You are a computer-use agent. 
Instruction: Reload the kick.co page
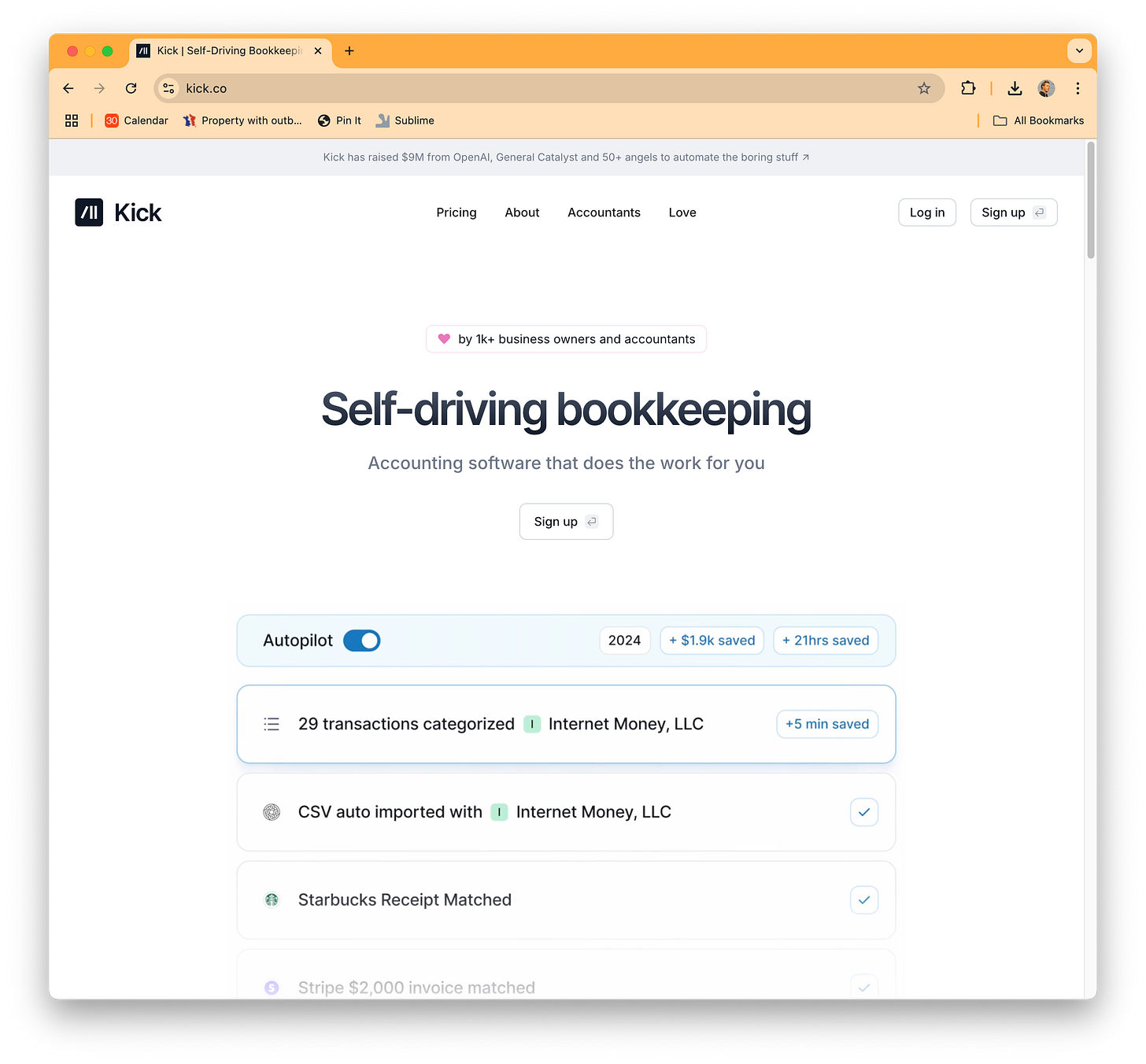point(131,88)
